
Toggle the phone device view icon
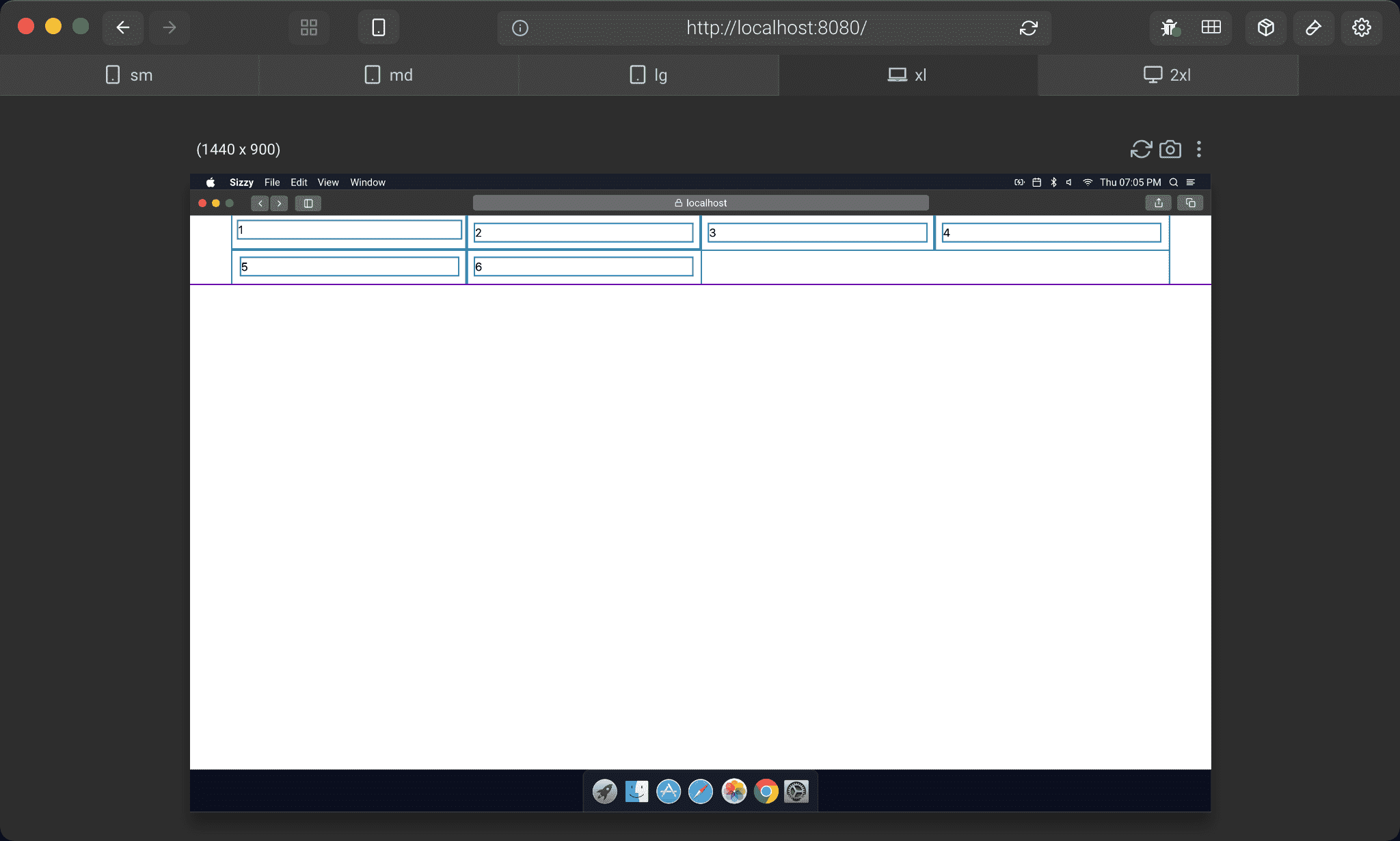(x=379, y=27)
